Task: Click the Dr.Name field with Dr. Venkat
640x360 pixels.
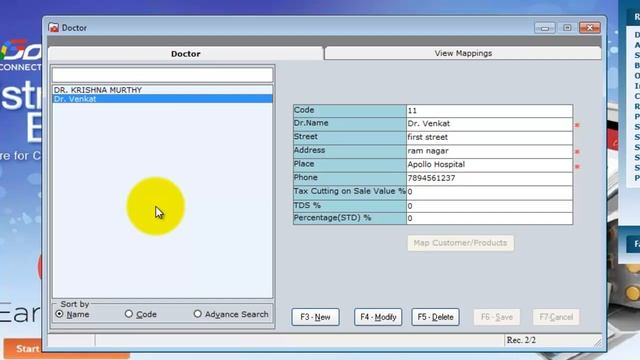Action: 489,124
